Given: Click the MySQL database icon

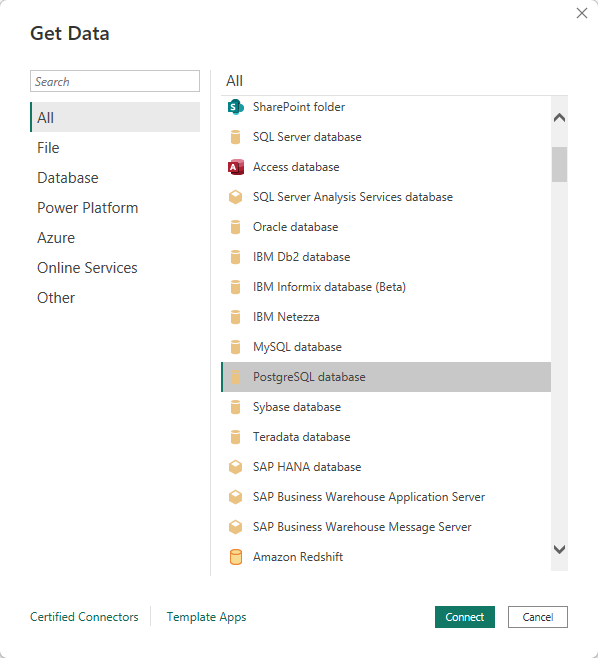Looking at the screenshot, I should tap(235, 347).
